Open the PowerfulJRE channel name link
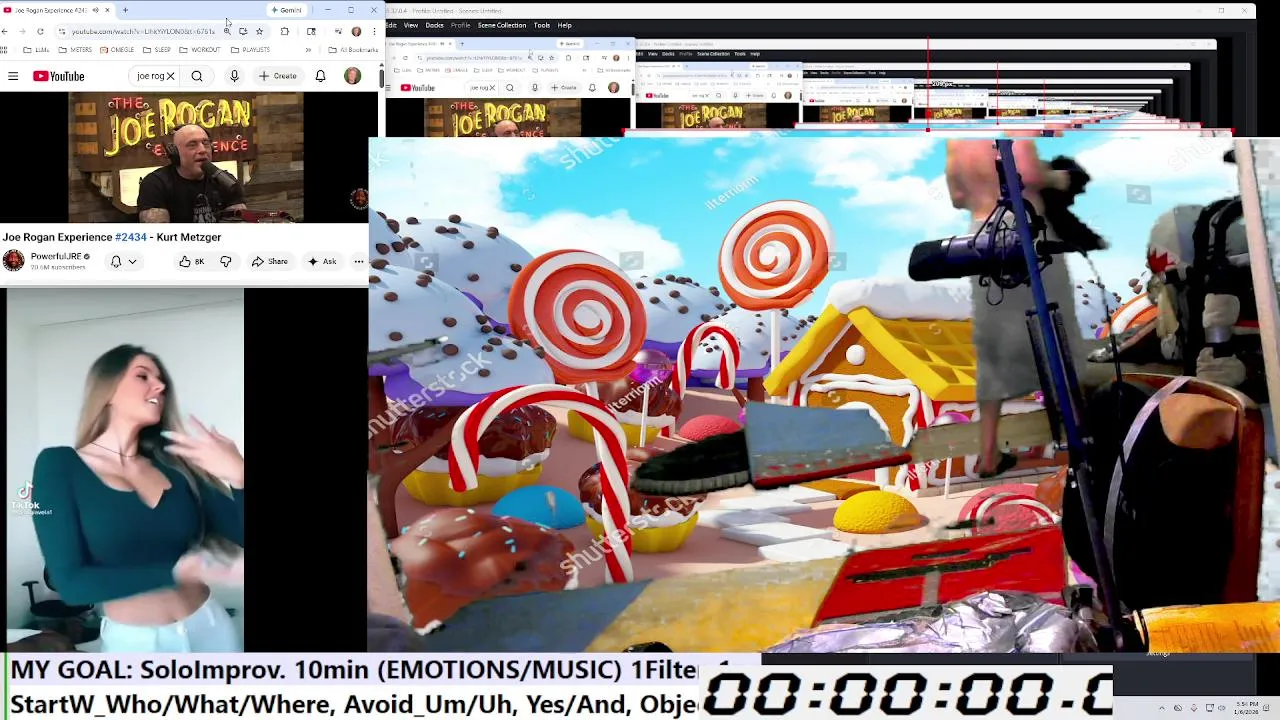This screenshot has width=1280, height=720. [55, 256]
